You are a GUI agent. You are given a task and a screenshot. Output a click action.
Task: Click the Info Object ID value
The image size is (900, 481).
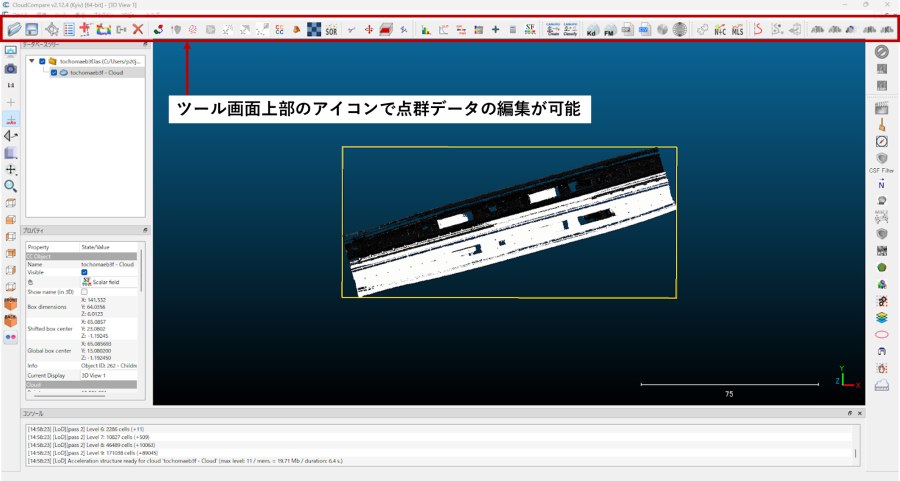click(x=109, y=366)
